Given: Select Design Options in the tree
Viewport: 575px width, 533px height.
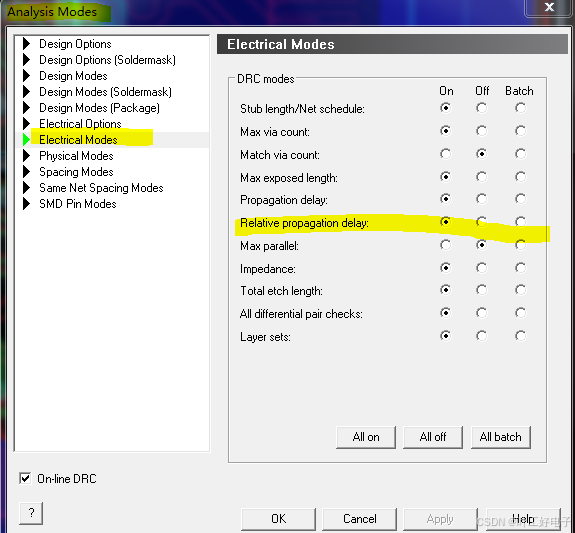Looking at the screenshot, I should click(75, 44).
